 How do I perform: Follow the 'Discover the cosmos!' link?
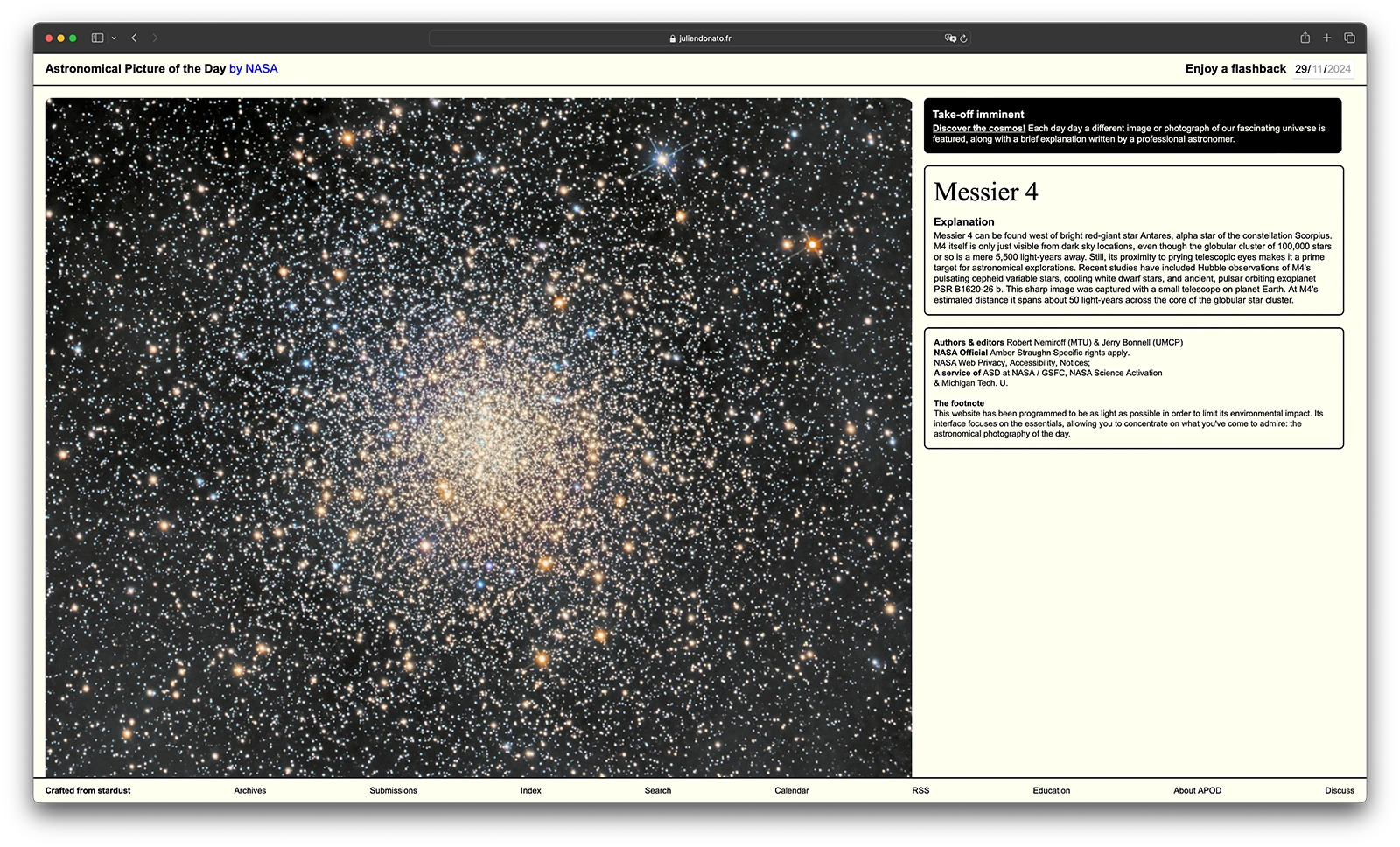point(978,128)
